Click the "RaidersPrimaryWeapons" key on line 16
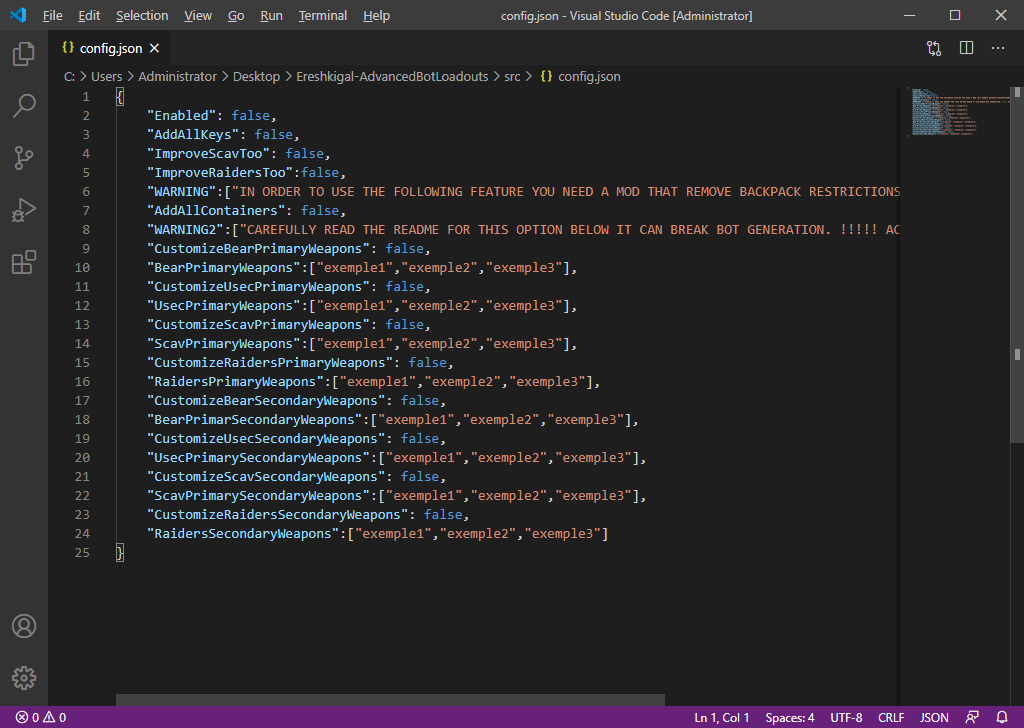Screen dimensions: 1024x728 236,381
